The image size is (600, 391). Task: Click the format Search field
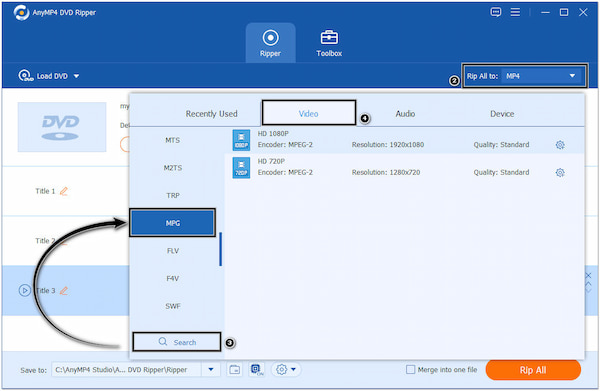177,342
